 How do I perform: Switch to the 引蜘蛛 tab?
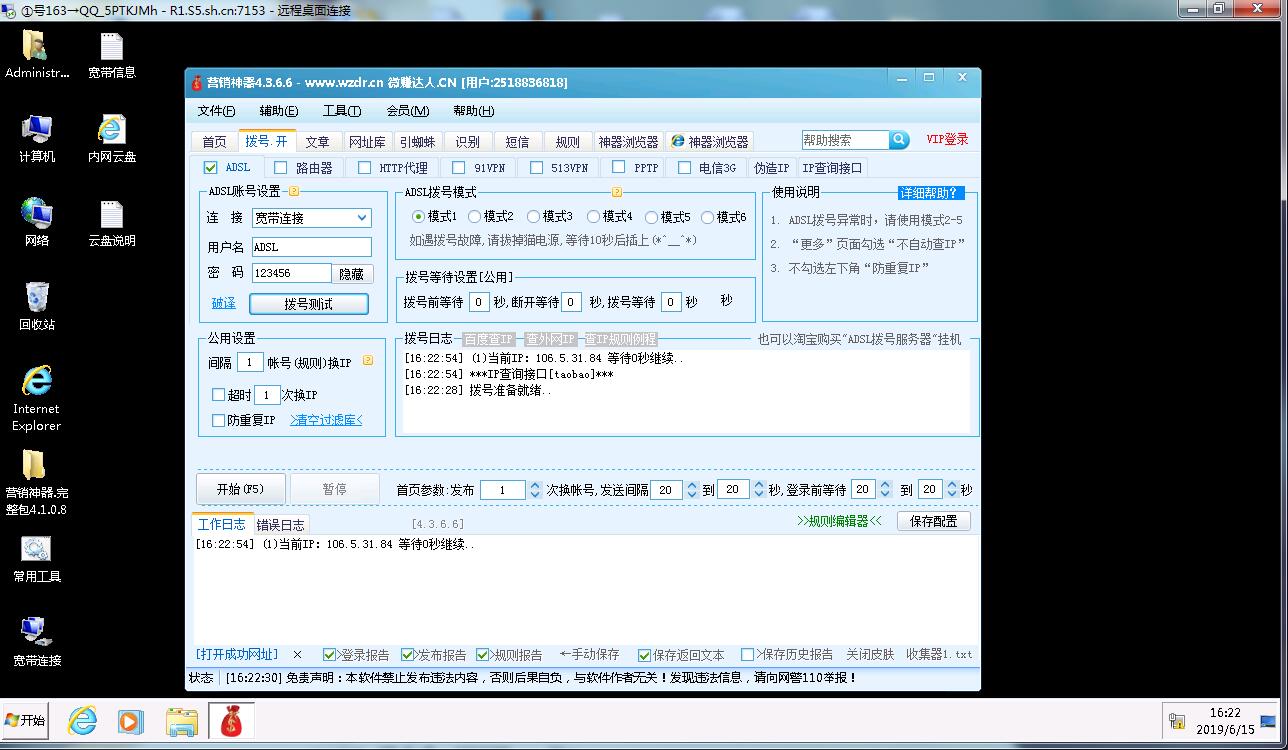[x=416, y=142]
